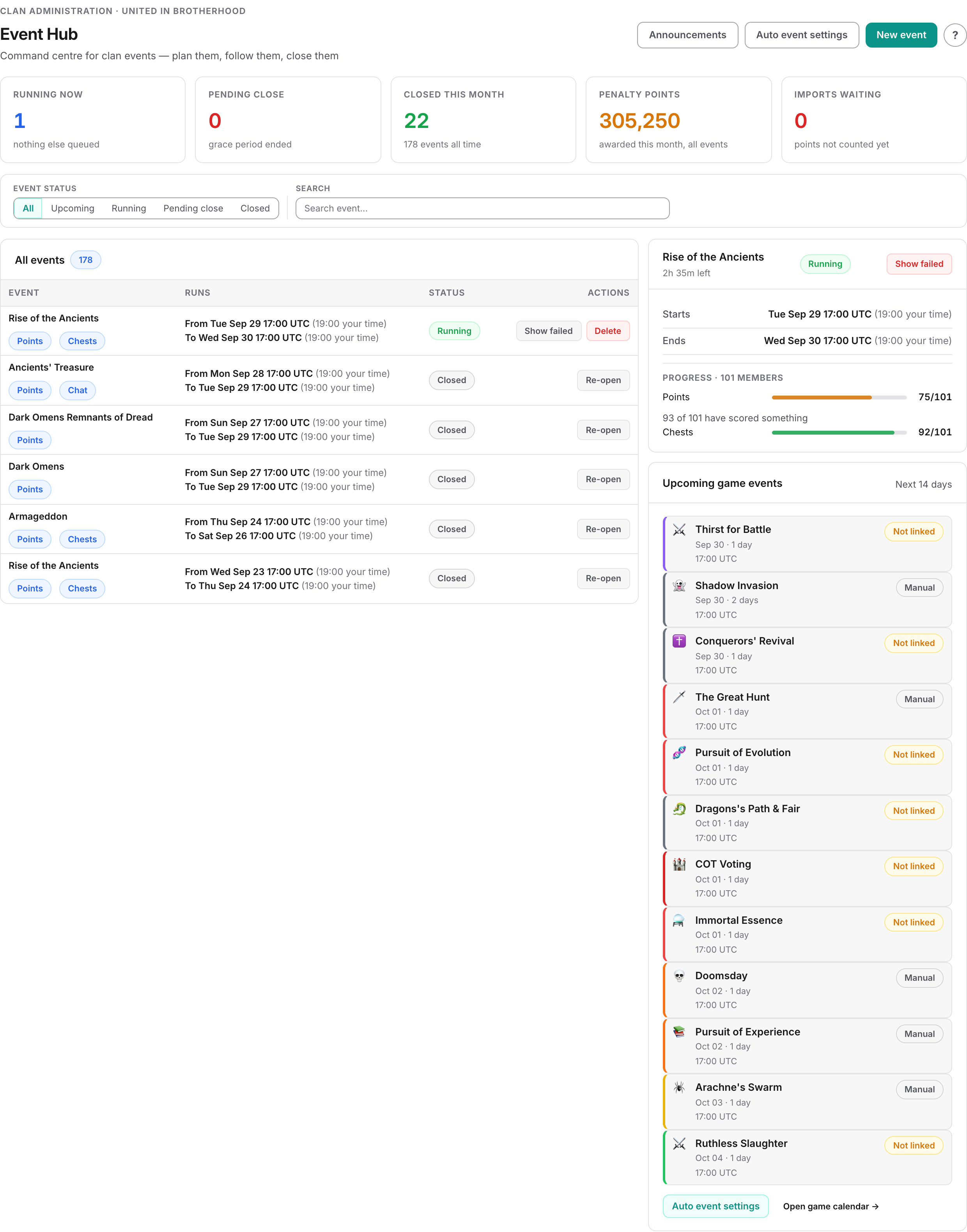Re-open Dark Omens Remnants of Dread
967x1232 pixels.
tap(603, 430)
